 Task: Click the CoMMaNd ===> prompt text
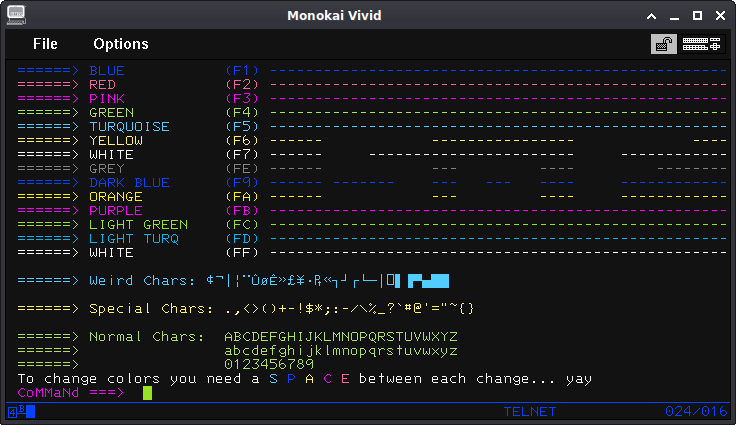[71, 393]
